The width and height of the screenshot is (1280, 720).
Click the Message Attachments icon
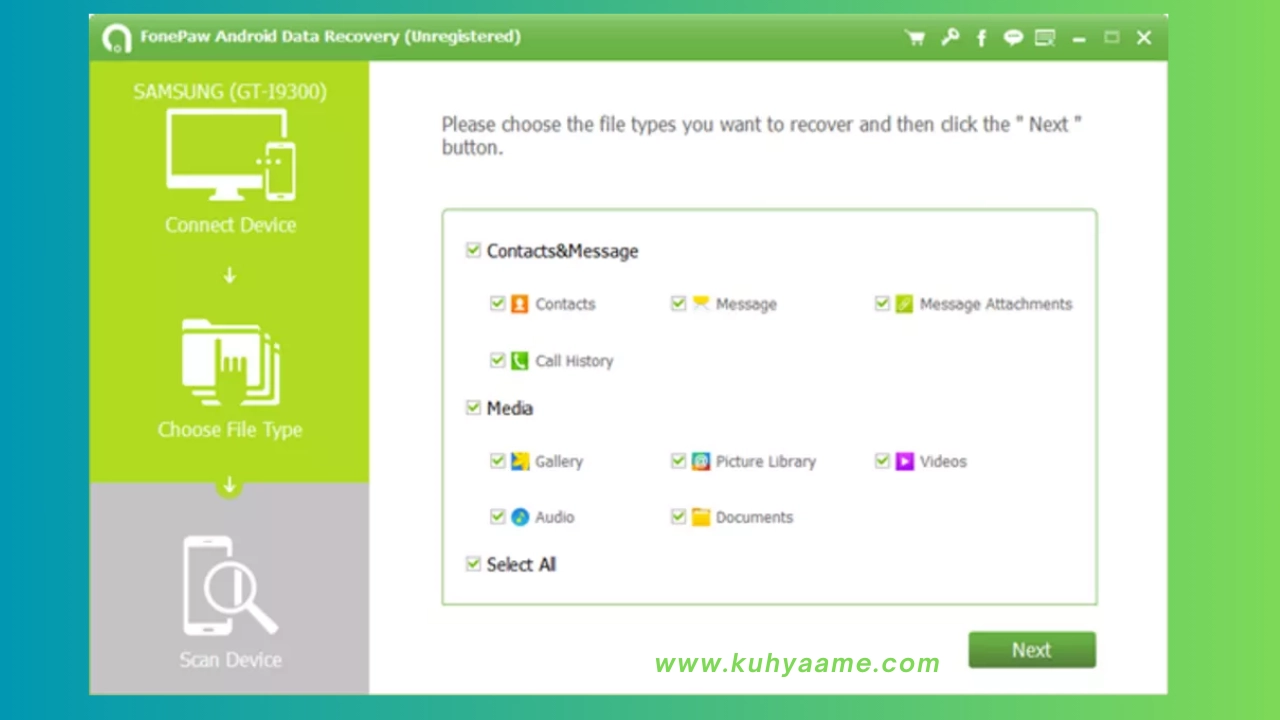point(904,304)
